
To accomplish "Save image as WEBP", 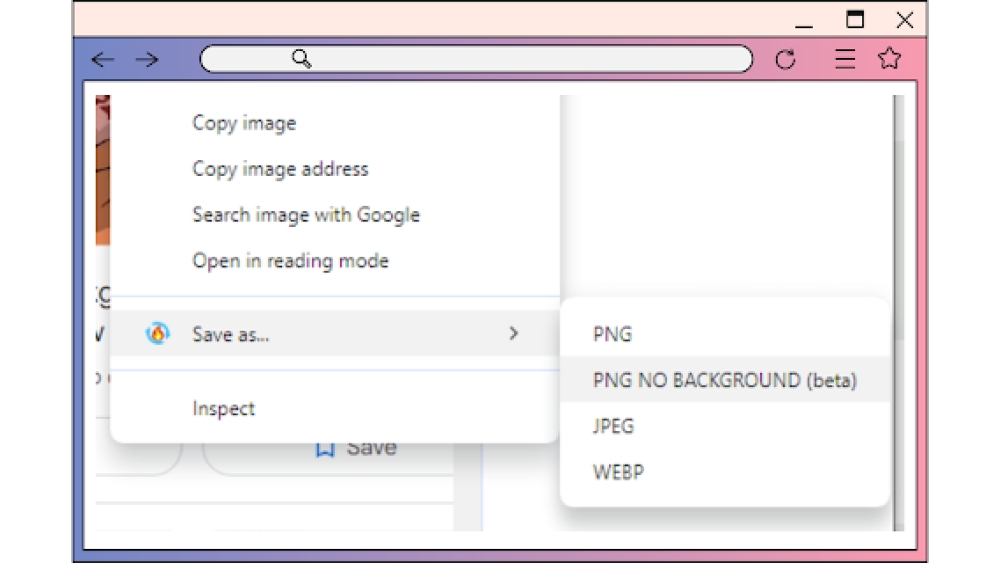I will coord(724,472).
